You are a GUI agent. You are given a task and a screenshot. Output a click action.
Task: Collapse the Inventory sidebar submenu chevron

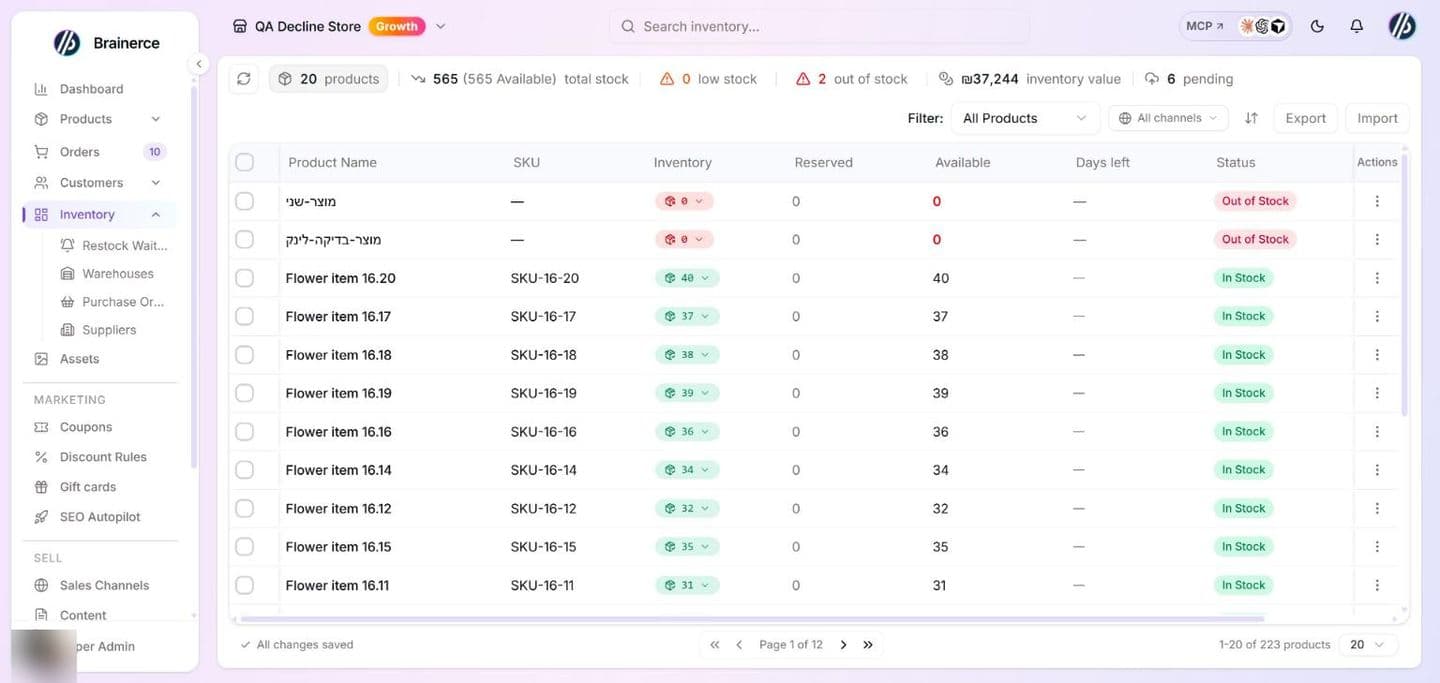155,215
